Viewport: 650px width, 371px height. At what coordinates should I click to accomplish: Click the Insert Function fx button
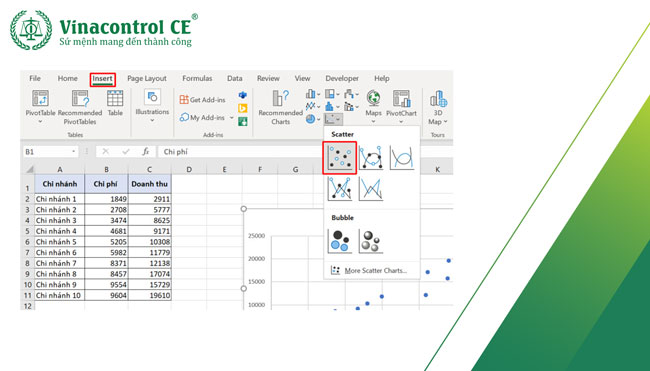click(146, 152)
